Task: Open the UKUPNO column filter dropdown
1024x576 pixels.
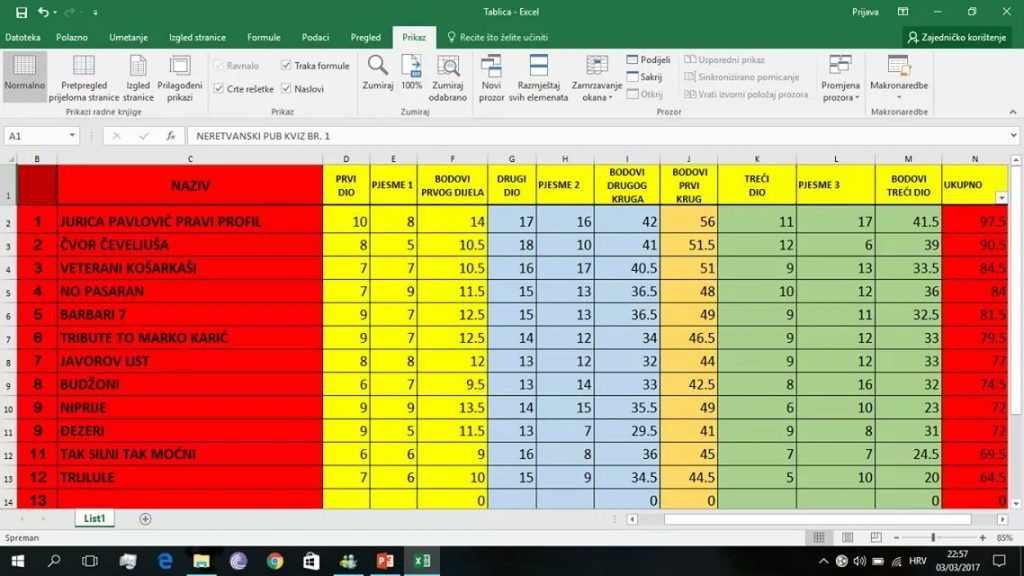Action: pyautogui.click(x=1001, y=198)
